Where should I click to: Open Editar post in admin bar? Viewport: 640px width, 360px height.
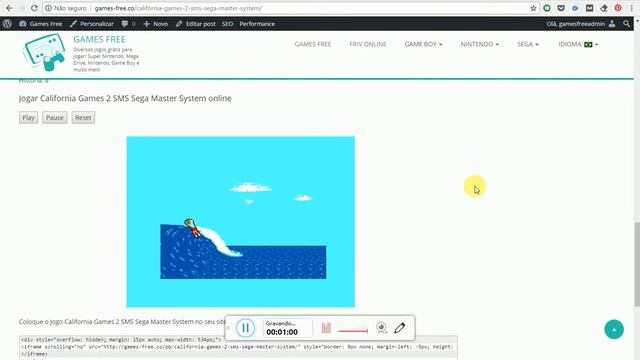click(196, 24)
